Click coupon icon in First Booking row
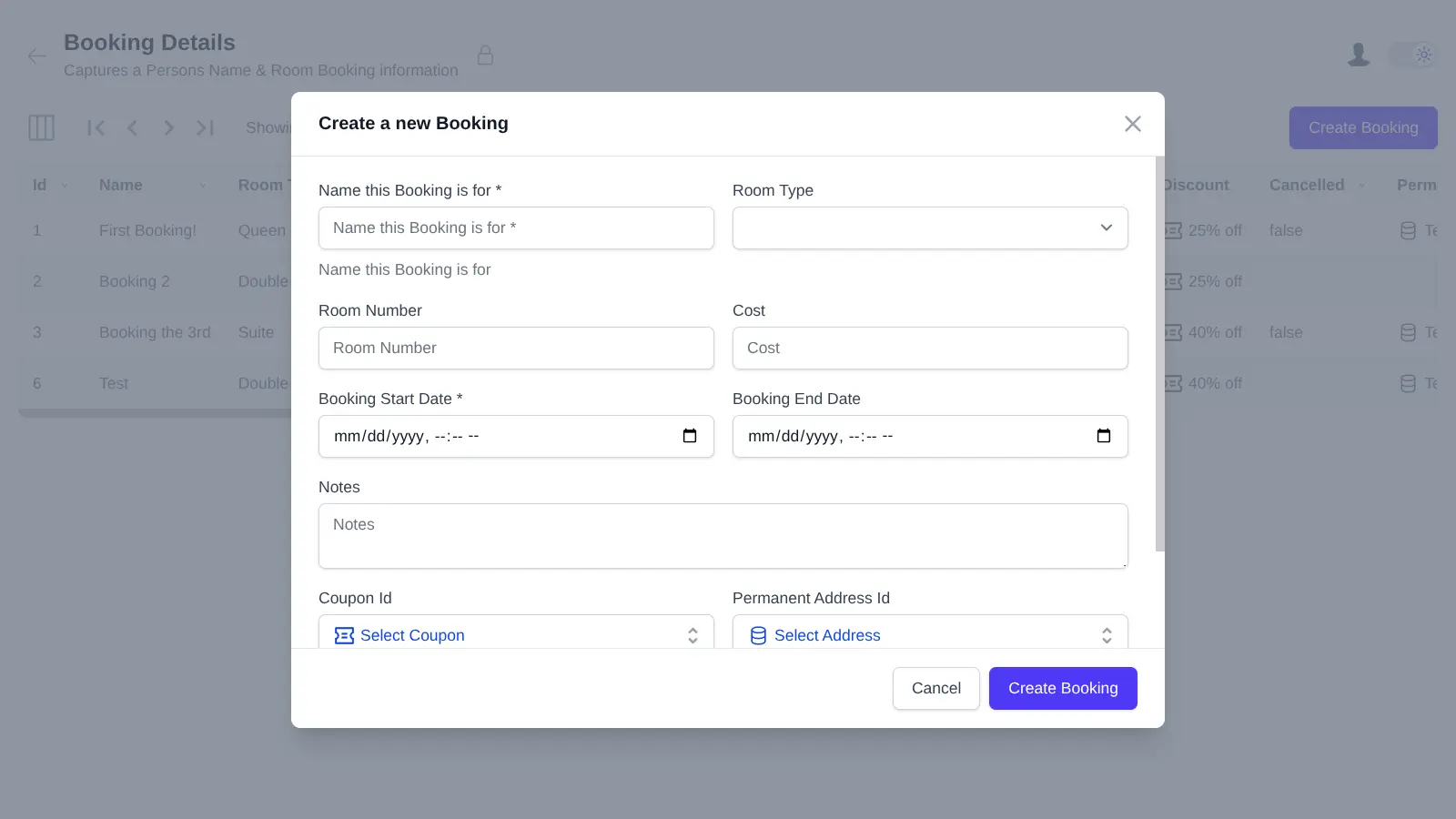Viewport: 1456px width, 819px height. pos(1173,231)
